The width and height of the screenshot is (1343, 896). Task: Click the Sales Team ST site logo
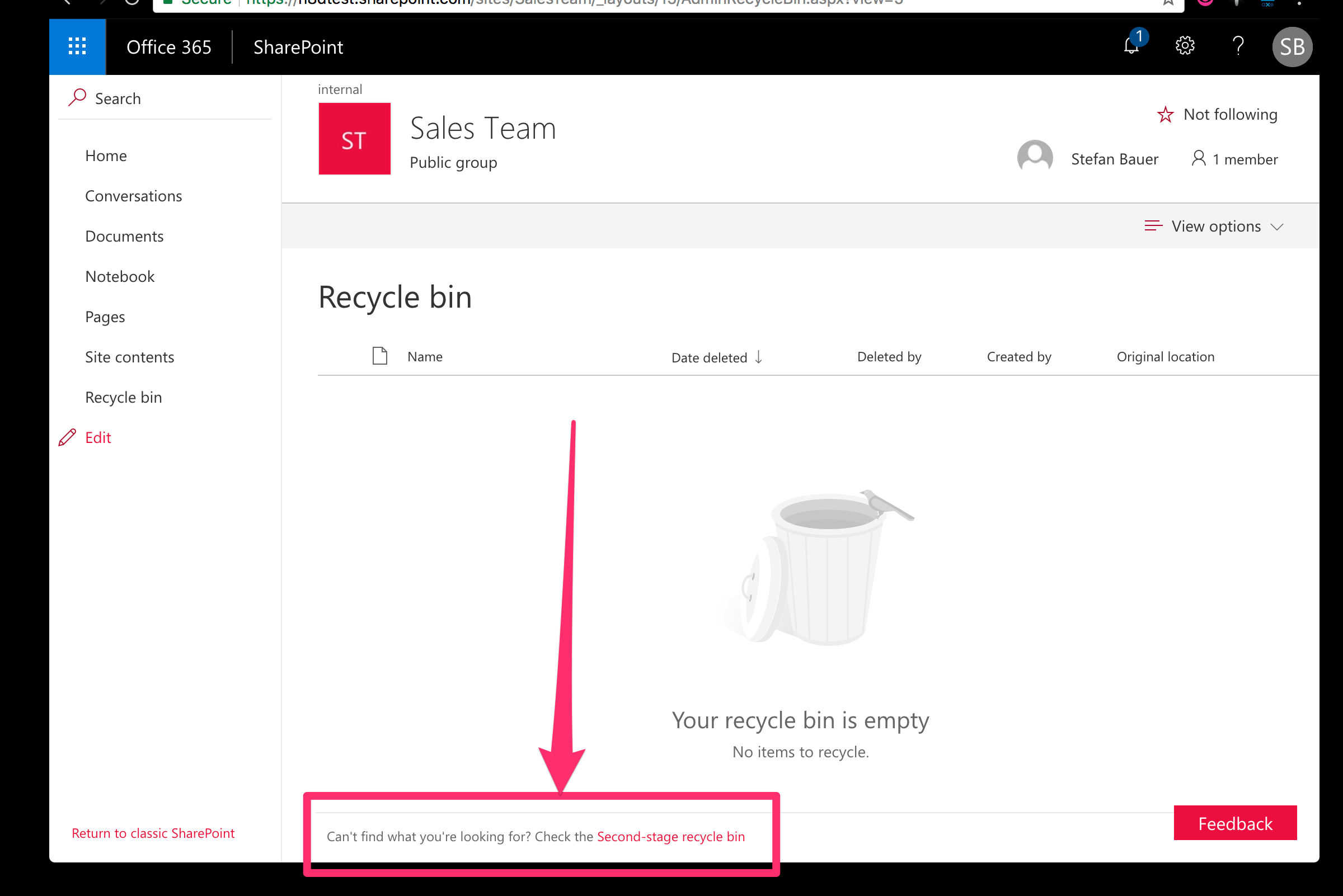pyautogui.click(x=354, y=138)
